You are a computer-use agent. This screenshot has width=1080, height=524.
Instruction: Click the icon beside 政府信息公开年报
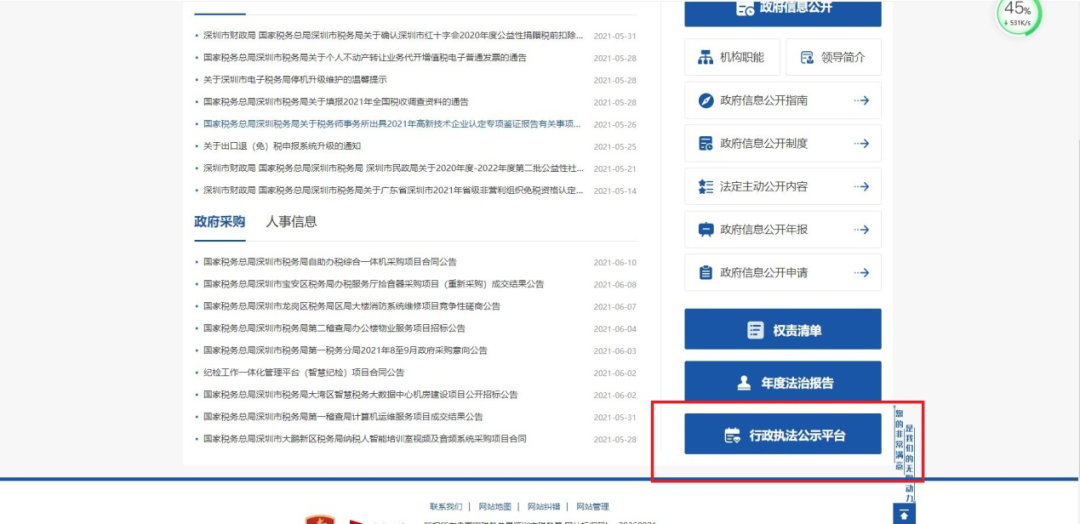click(705, 229)
